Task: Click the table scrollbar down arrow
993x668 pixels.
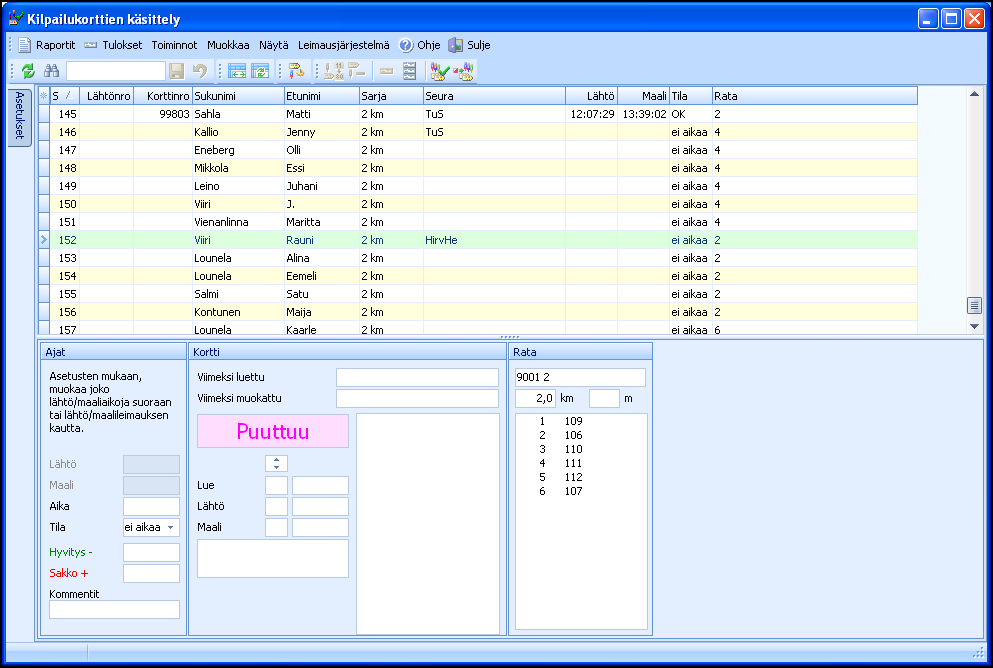Action: pyautogui.click(x=975, y=327)
